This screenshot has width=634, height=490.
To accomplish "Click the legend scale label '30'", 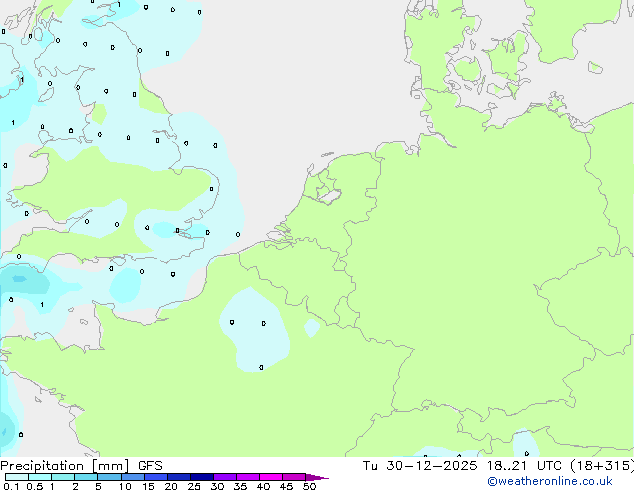I will click(217, 486).
